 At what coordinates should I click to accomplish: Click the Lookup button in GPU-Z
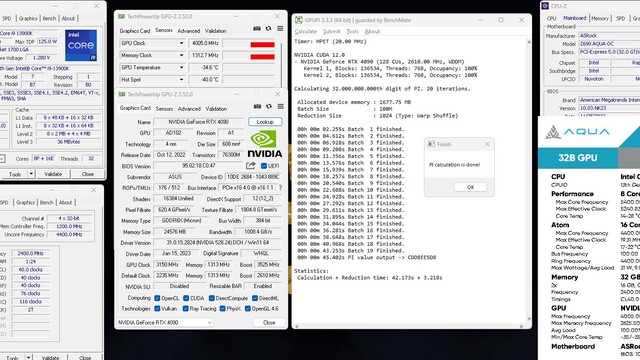tap(265, 122)
